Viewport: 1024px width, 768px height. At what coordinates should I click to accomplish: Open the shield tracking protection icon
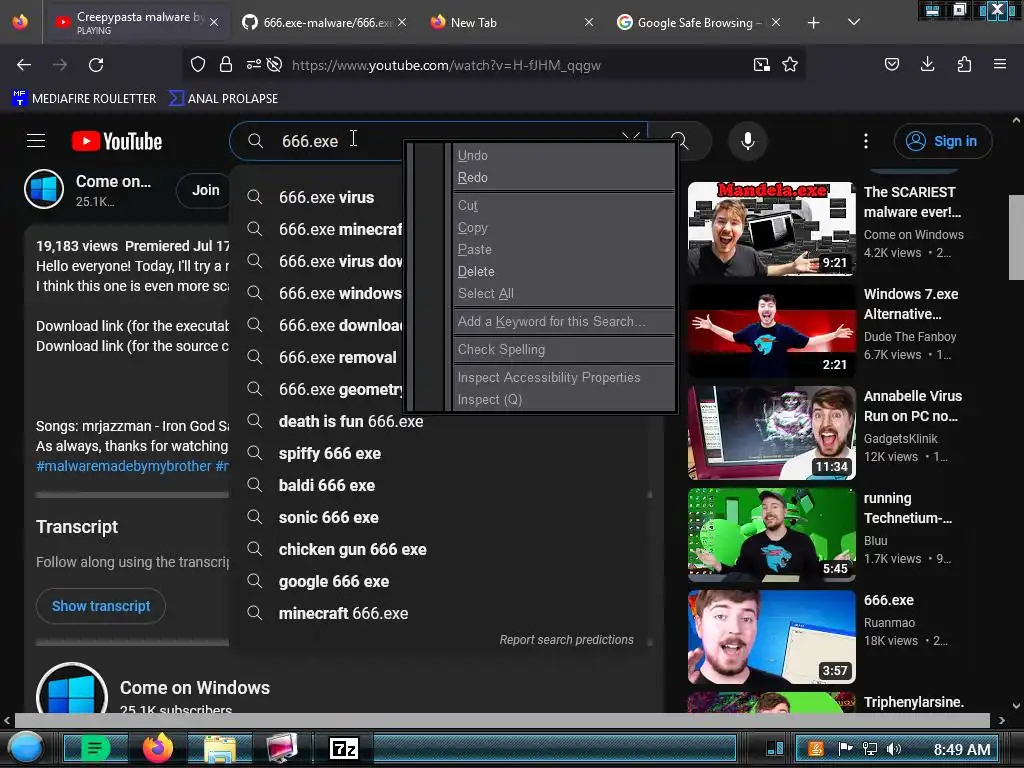(198, 64)
